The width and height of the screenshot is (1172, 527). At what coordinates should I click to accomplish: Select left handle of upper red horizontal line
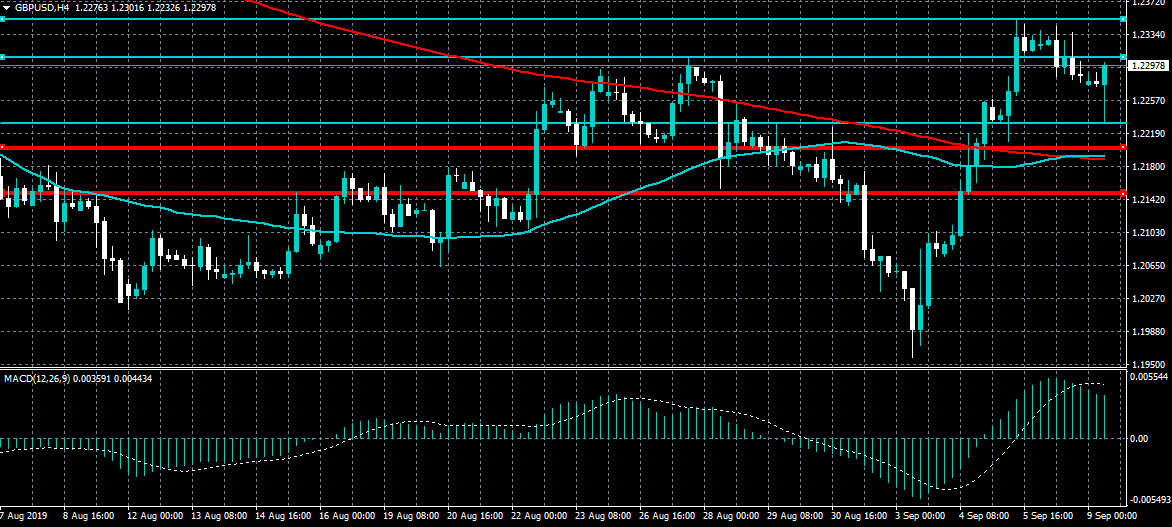(2, 147)
